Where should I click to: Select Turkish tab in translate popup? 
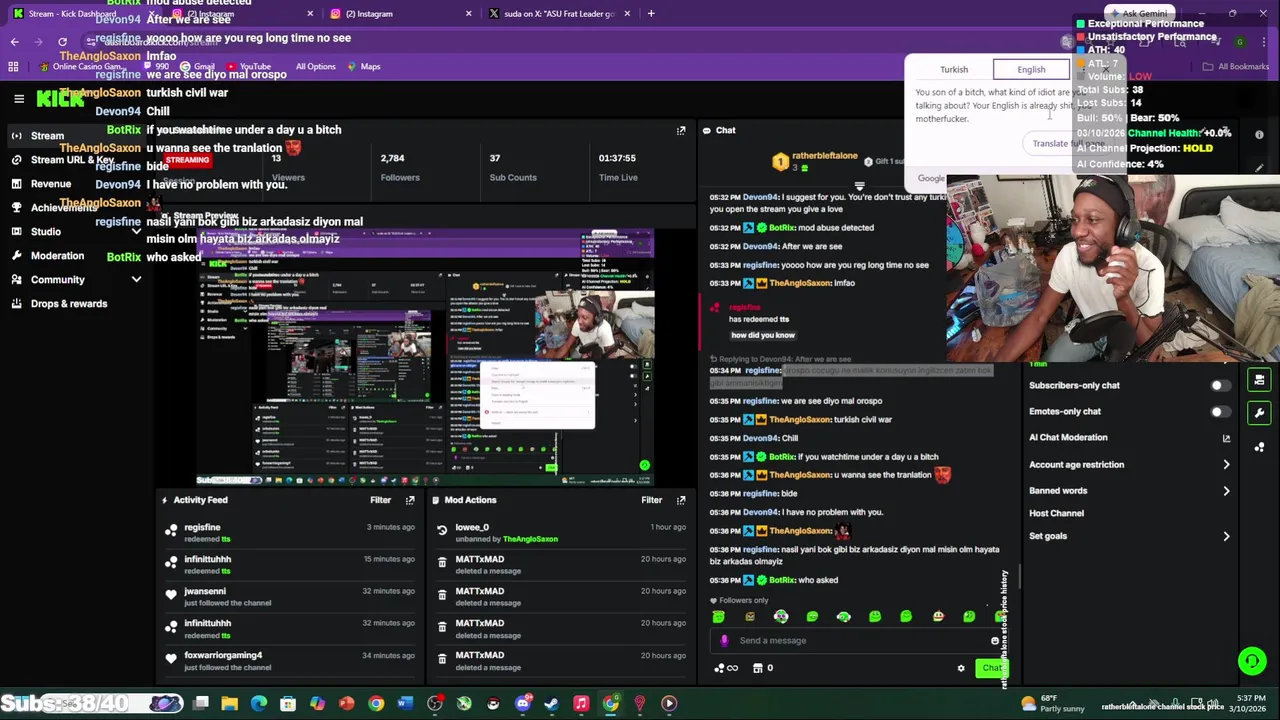tap(953, 70)
